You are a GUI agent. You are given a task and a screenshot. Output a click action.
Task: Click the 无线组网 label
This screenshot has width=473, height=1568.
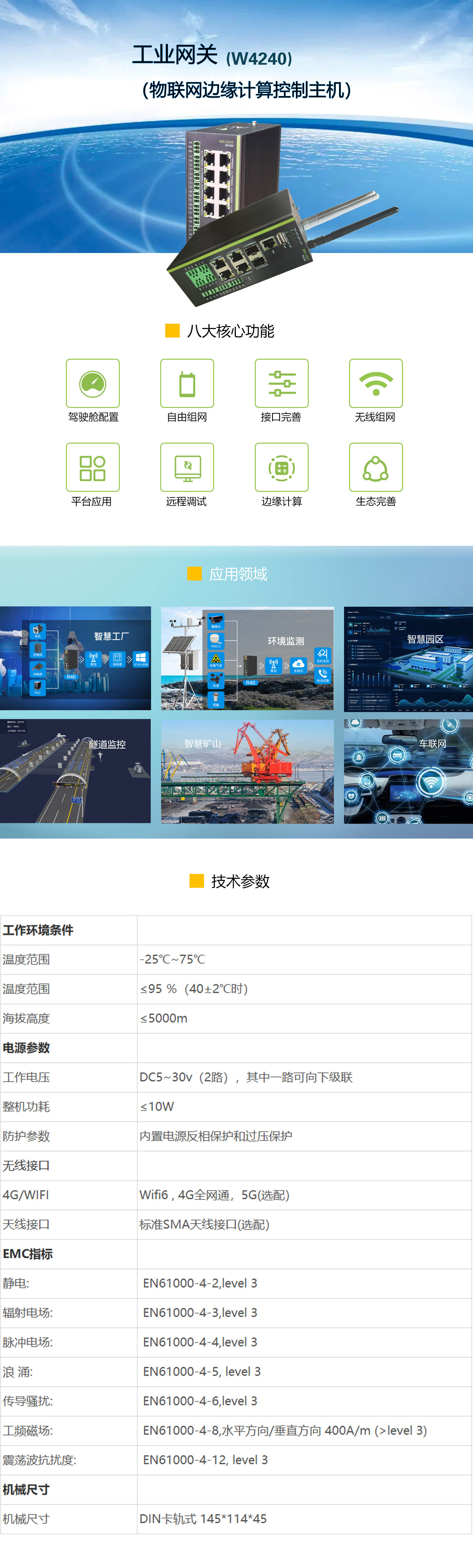click(375, 417)
